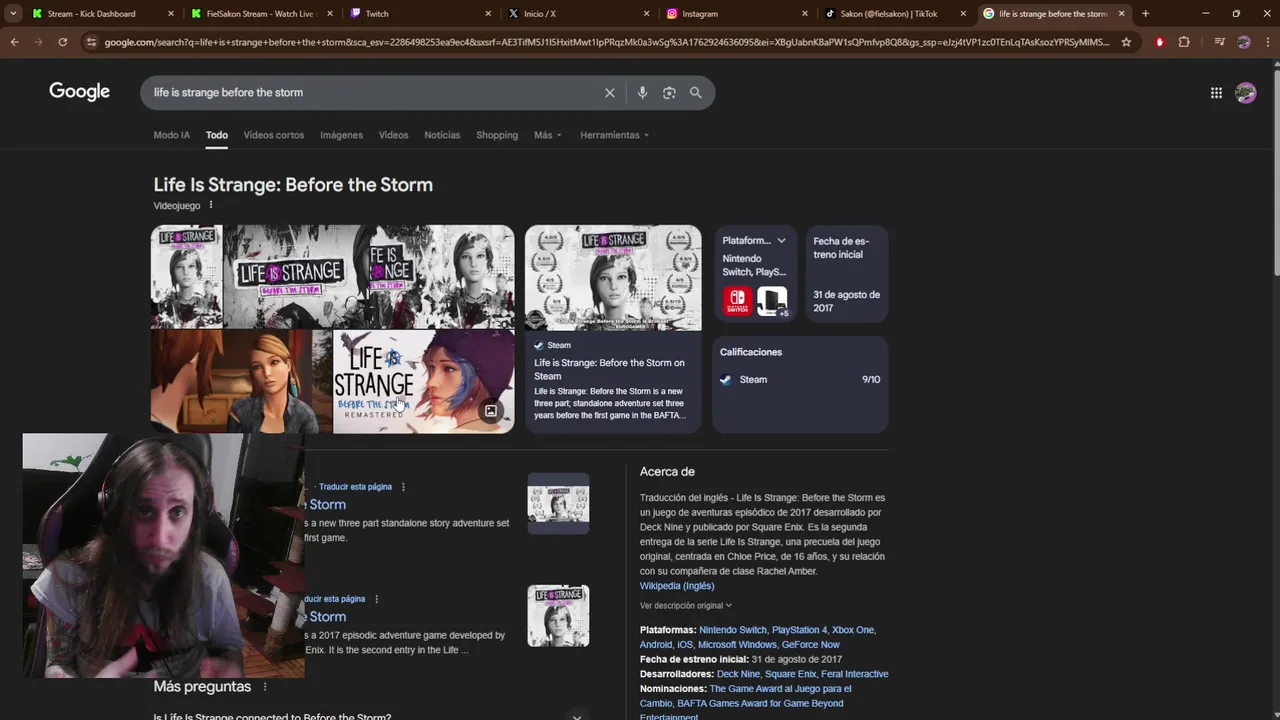The height and width of the screenshot is (720, 1280).
Task: Open the Remastered cover art image
Action: pos(423,381)
